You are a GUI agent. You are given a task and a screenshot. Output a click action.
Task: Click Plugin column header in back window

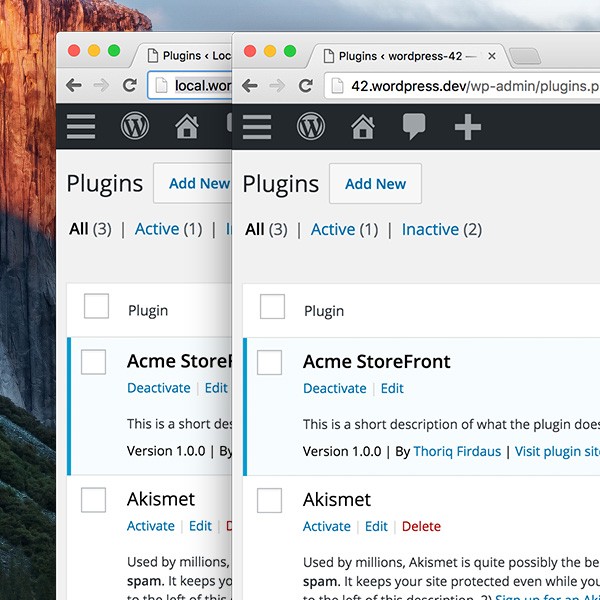[148, 310]
